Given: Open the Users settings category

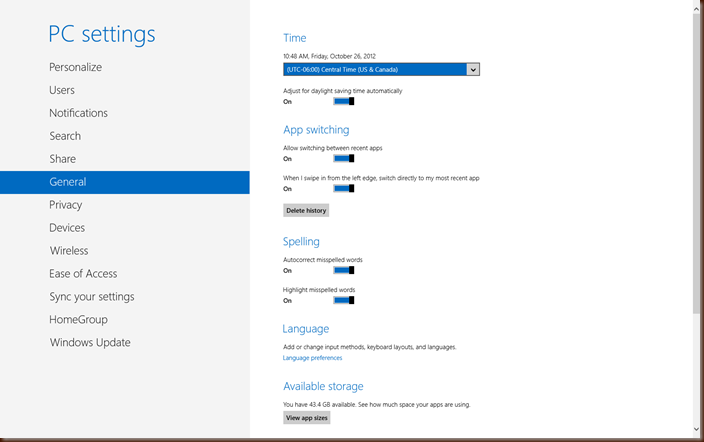Looking at the screenshot, I should [x=62, y=90].
